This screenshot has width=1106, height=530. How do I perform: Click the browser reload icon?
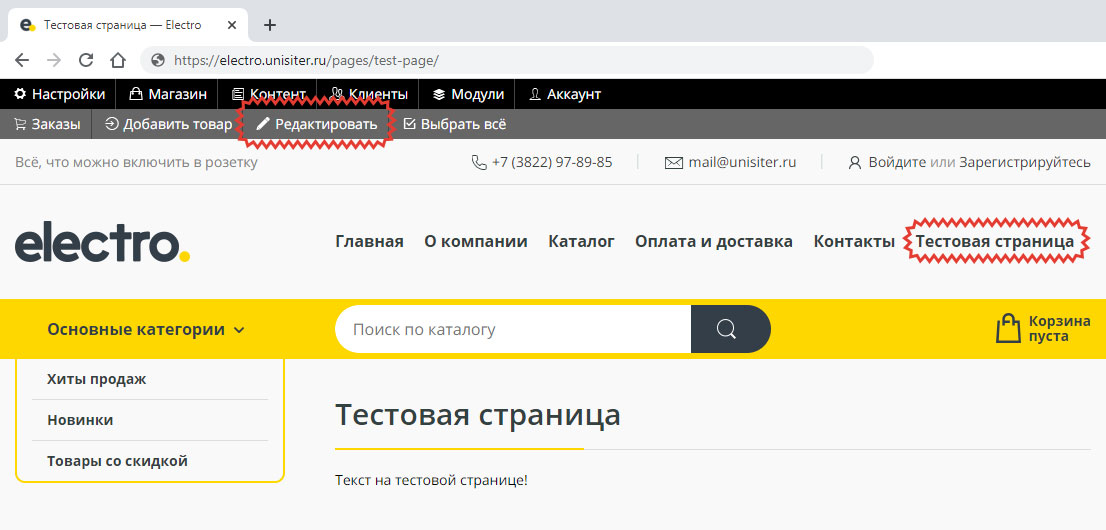click(86, 60)
